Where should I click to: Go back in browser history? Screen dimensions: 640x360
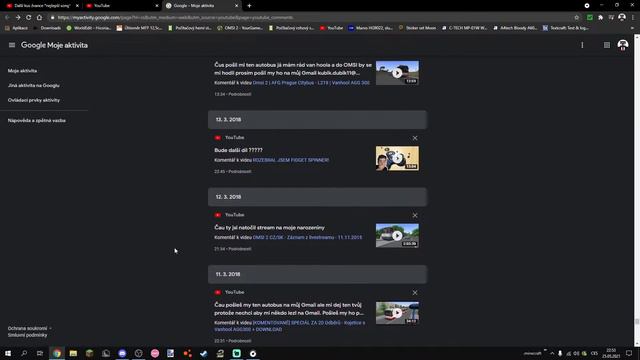click(x=7, y=18)
